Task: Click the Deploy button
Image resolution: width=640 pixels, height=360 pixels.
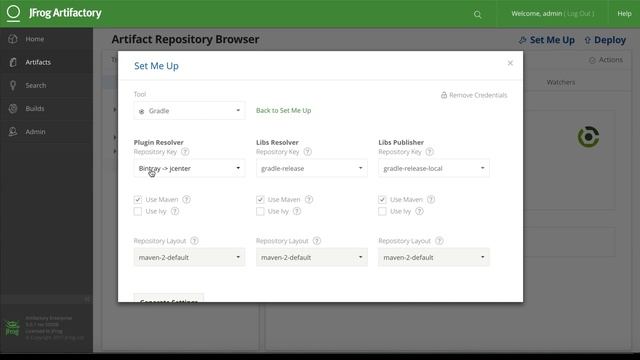Action: point(605,40)
